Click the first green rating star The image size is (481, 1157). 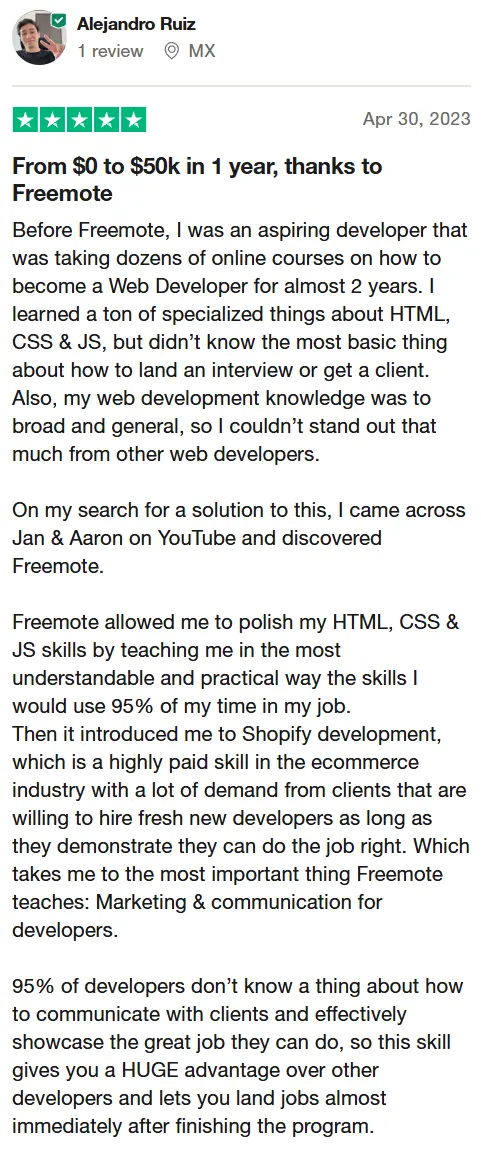click(x=25, y=120)
